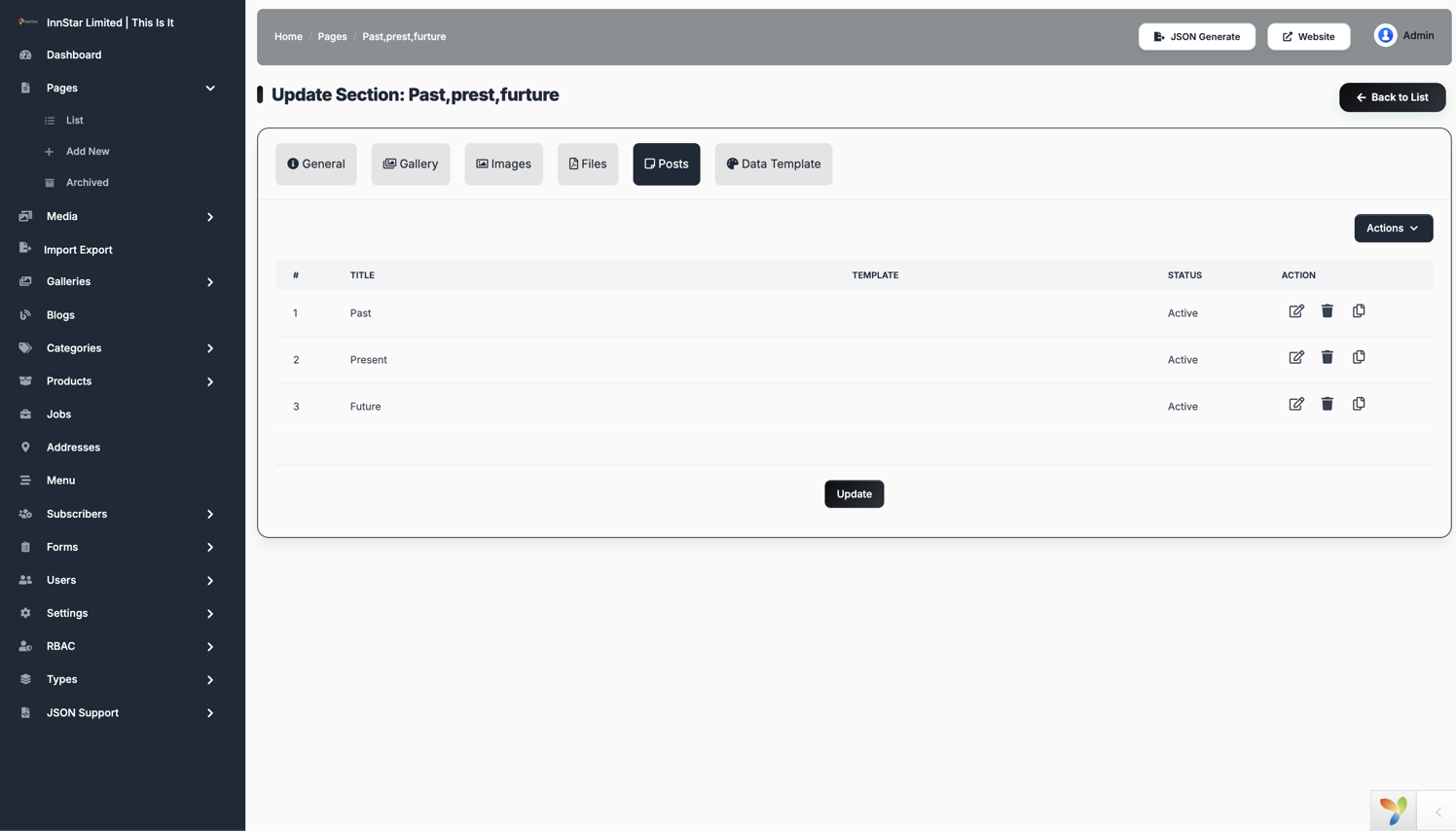
Task: Click the Back to List button
Action: [x=1392, y=97]
